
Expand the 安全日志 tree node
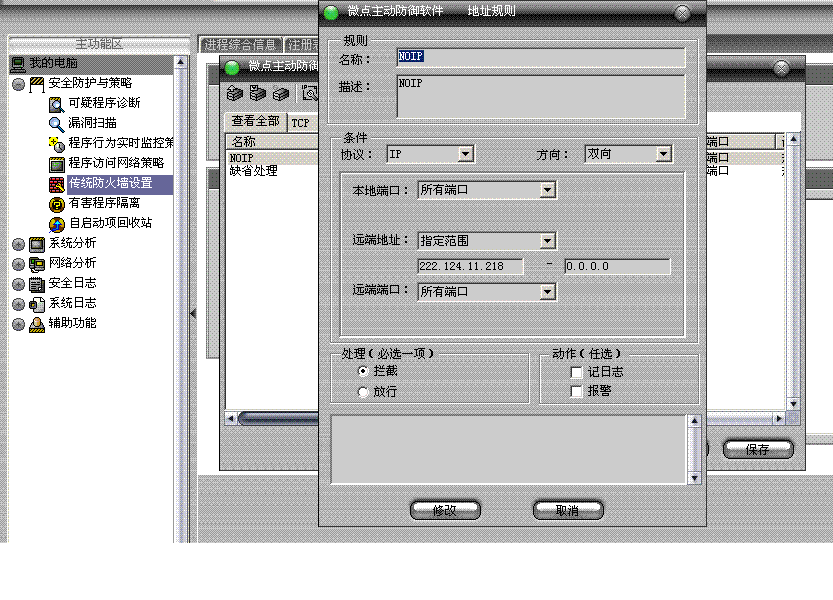(x=19, y=285)
